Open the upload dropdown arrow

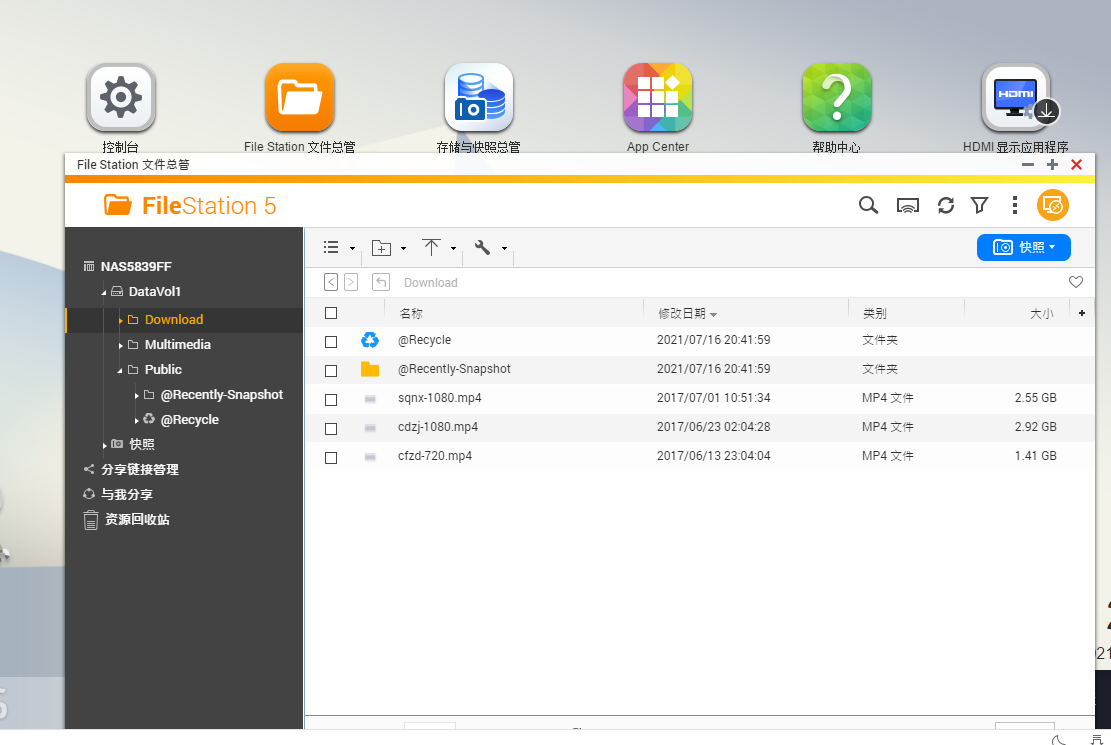pyautogui.click(x=453, y=248)
